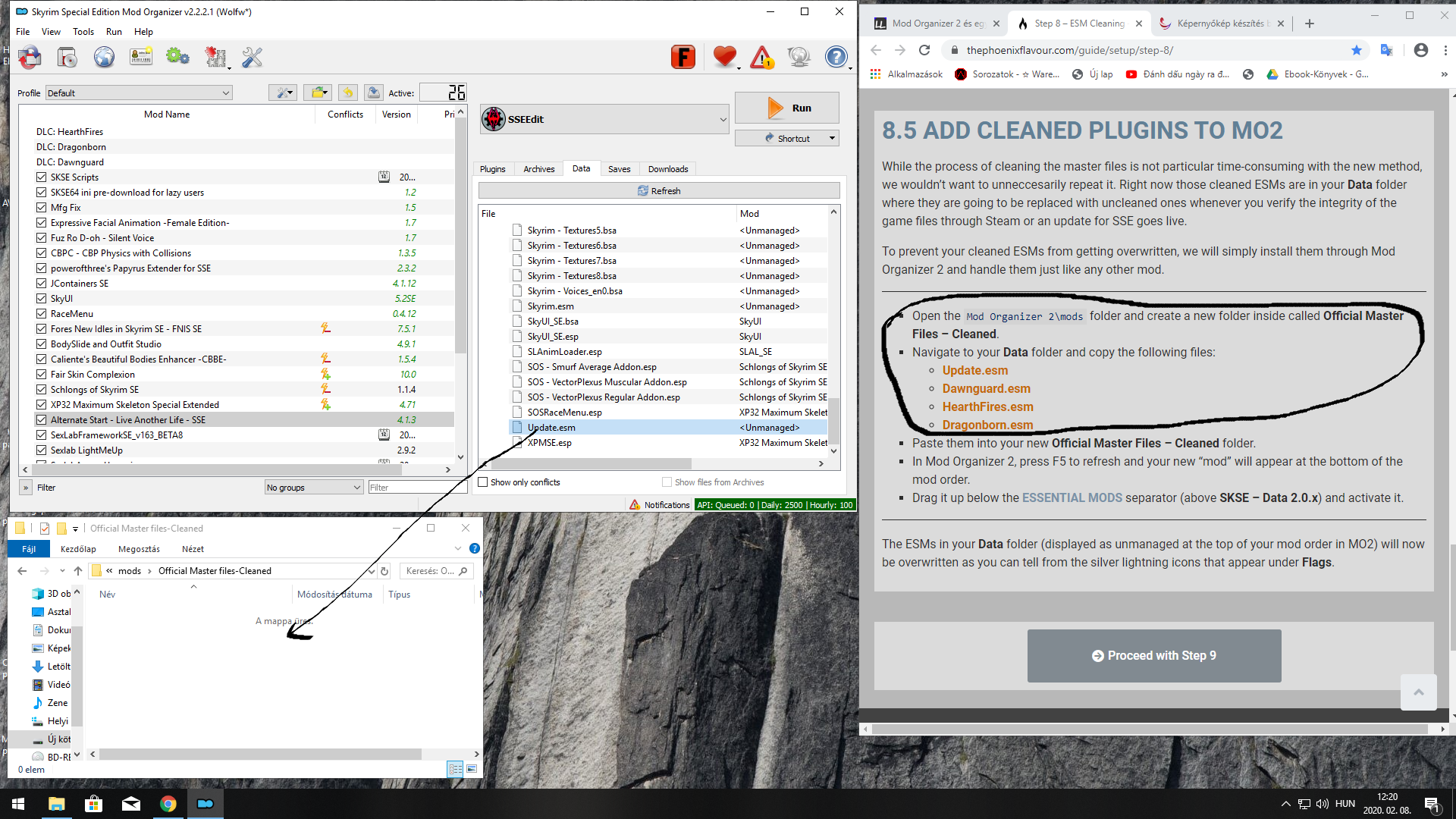Click the webpage horizontal scrollbar

pyautogui.click(x=1150, y=729)
